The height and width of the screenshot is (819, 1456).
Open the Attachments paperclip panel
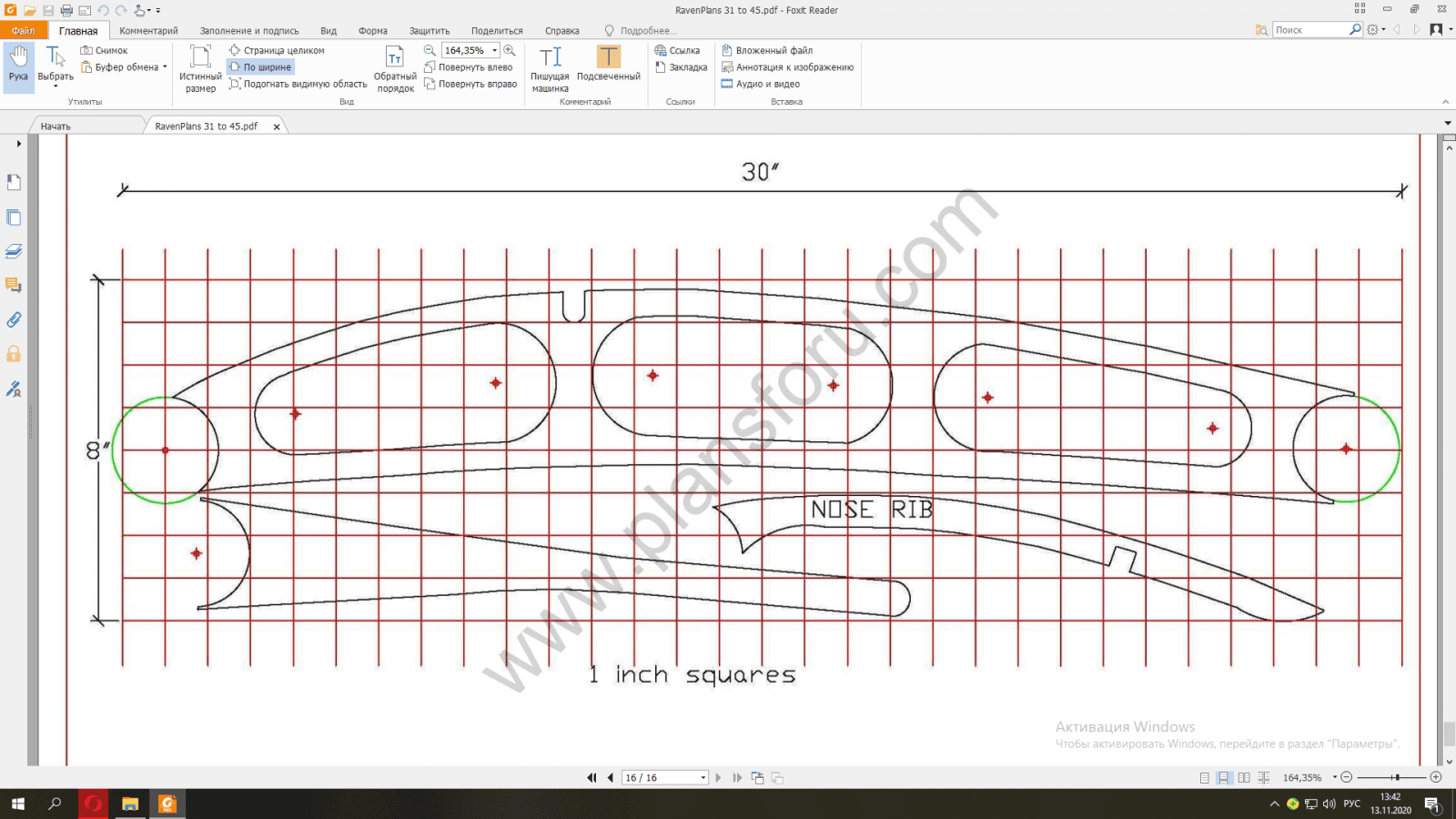[x=14, y=319]
